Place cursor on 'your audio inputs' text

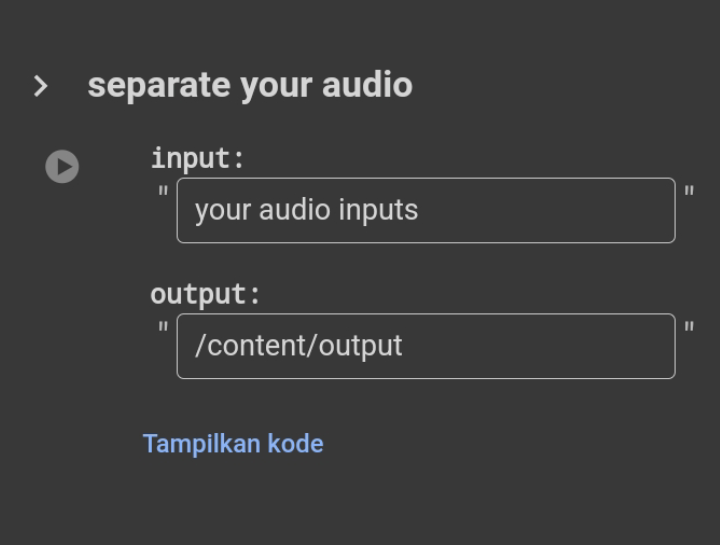click(306, 210)
